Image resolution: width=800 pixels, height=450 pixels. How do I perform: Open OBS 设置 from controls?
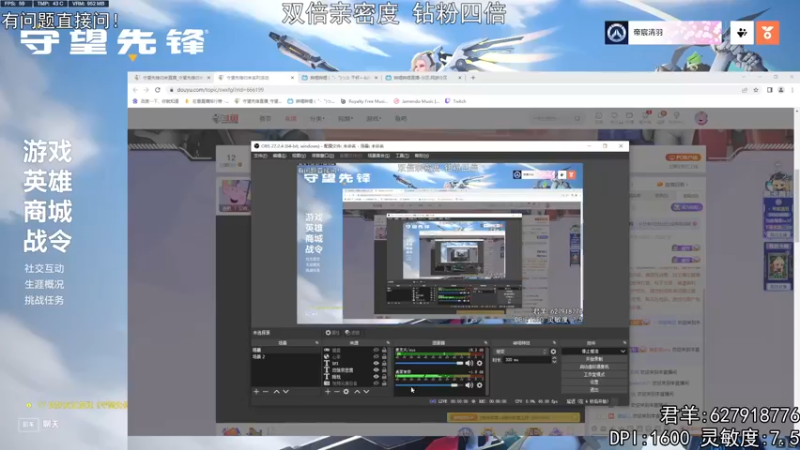click(x=594, y=382)
